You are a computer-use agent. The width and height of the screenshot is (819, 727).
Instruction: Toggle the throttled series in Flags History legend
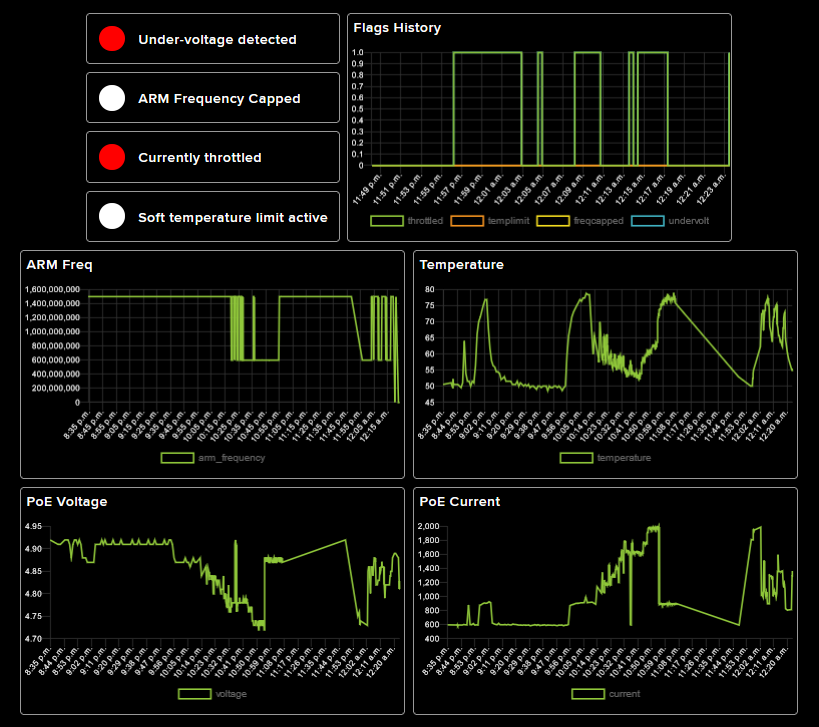tap(406, 220)
